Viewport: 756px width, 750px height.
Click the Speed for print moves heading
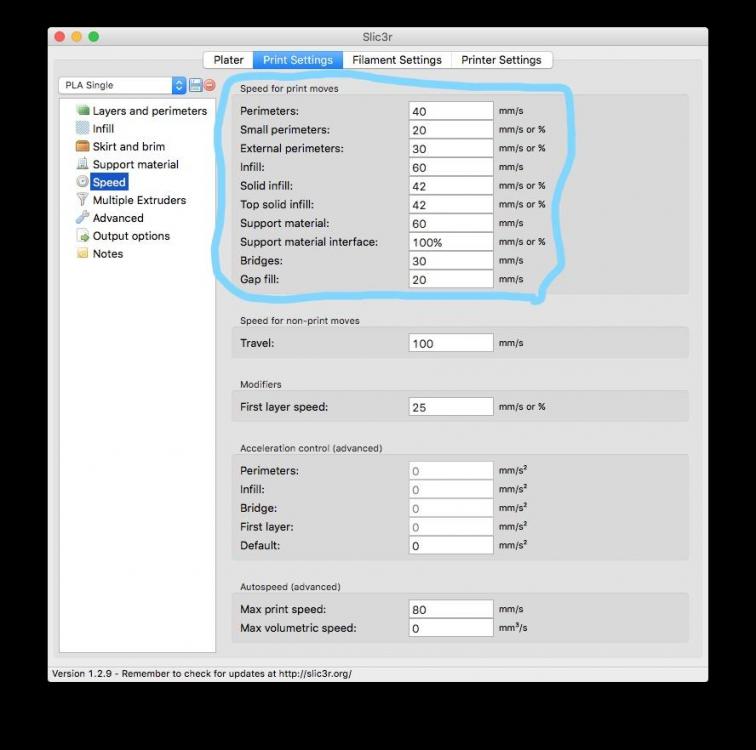[x=289, y=89]
